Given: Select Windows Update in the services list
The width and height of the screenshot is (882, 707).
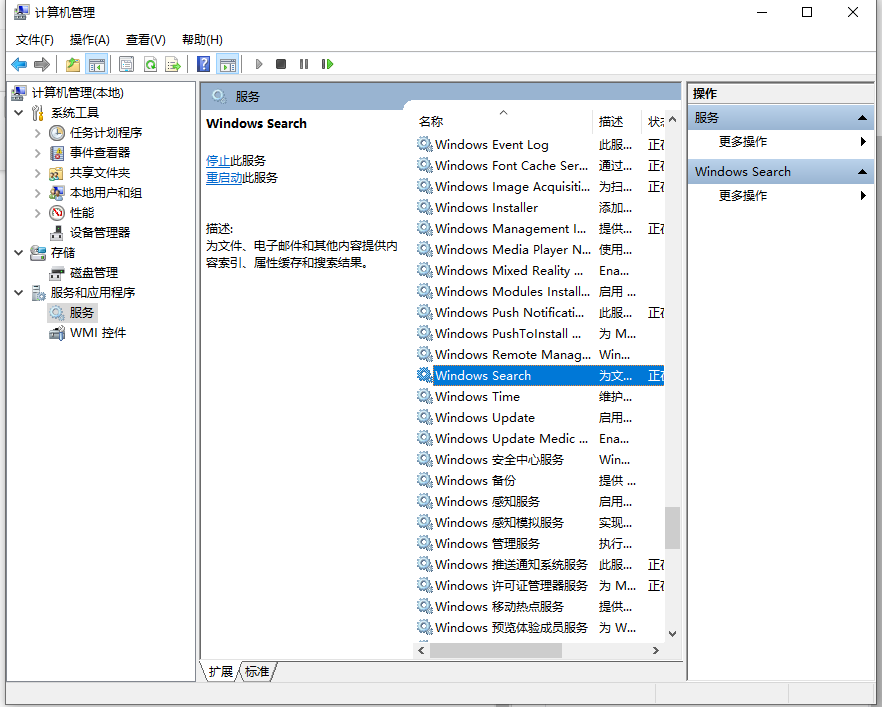Looking at the screenshot, I should click(x=485, y=417).
